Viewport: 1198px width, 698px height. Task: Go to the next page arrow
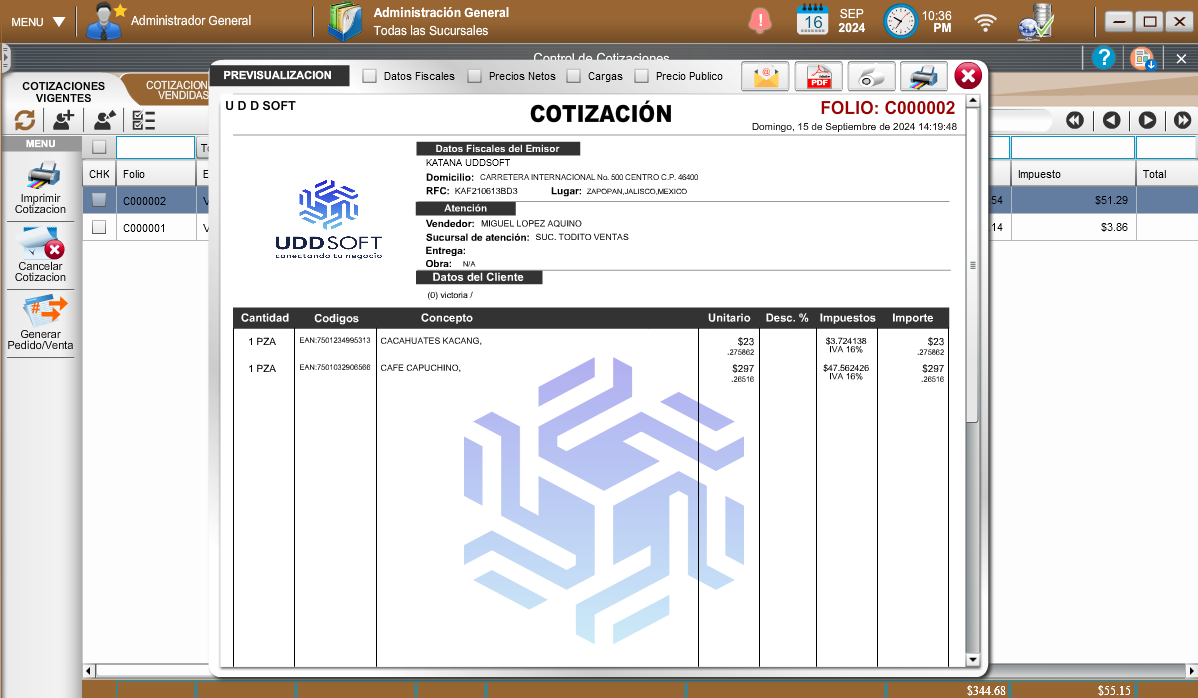(1147, 120)
